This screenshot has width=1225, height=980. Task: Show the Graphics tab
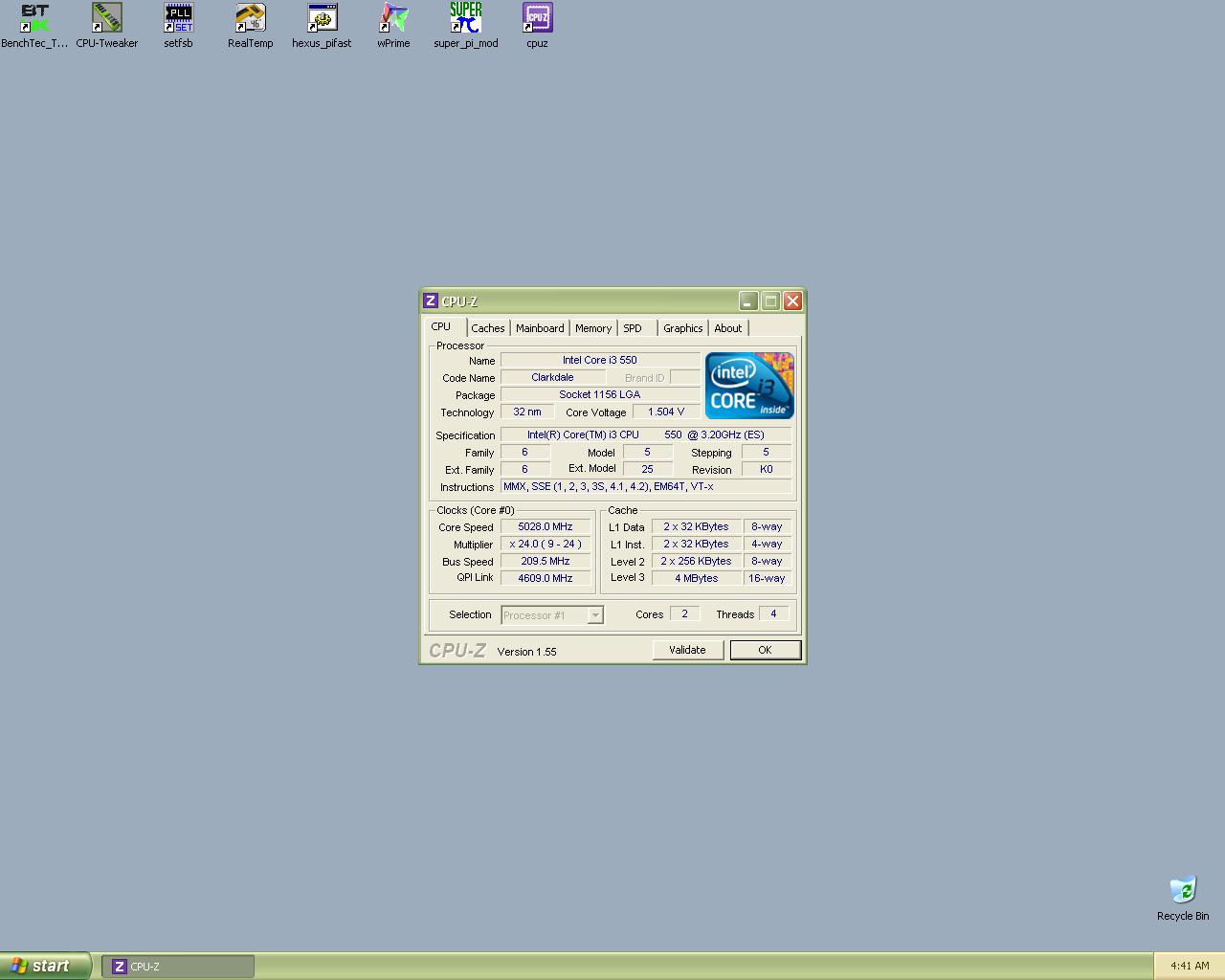pos(682,328)
